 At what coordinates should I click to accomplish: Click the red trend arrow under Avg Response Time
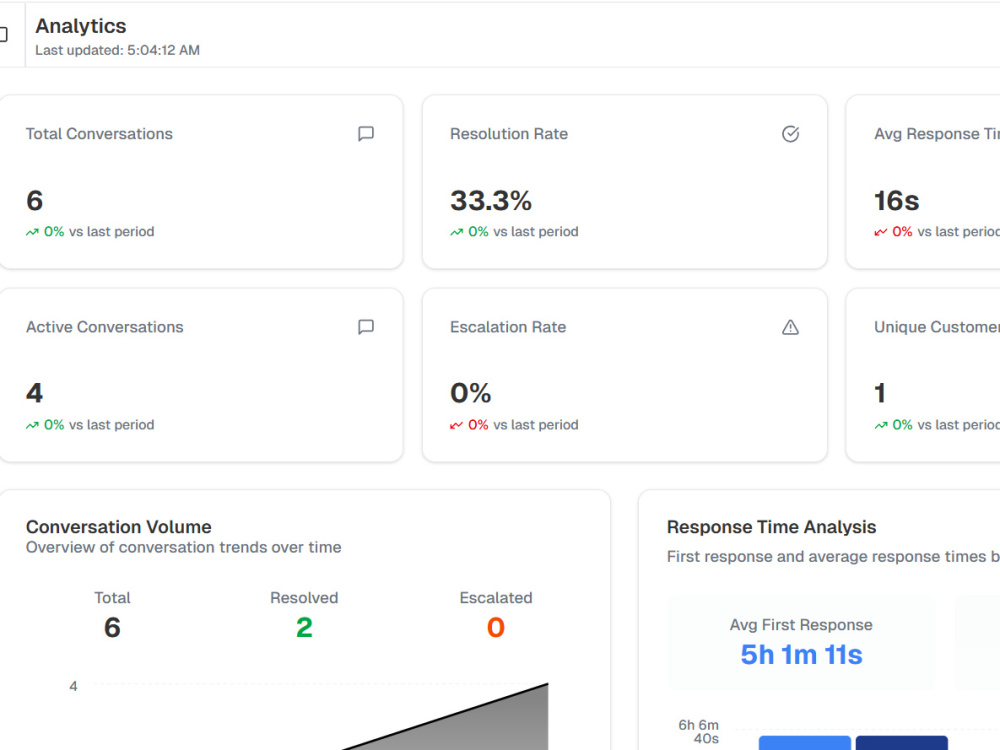tap(881, 232)
